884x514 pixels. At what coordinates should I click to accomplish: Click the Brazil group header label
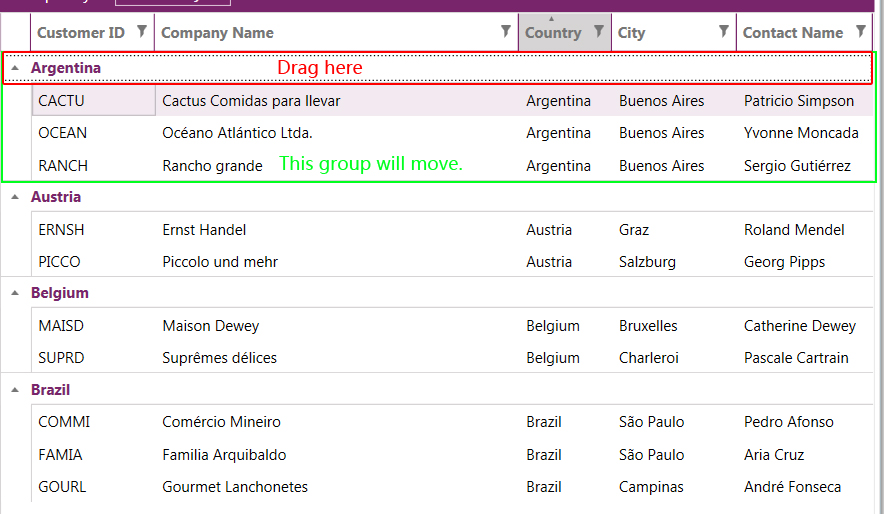50,390
